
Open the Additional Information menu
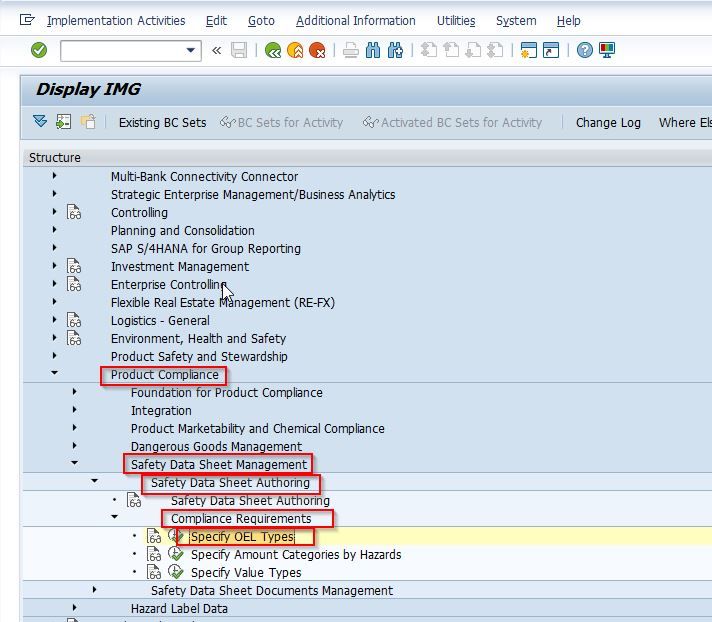[x=356, y=21]
